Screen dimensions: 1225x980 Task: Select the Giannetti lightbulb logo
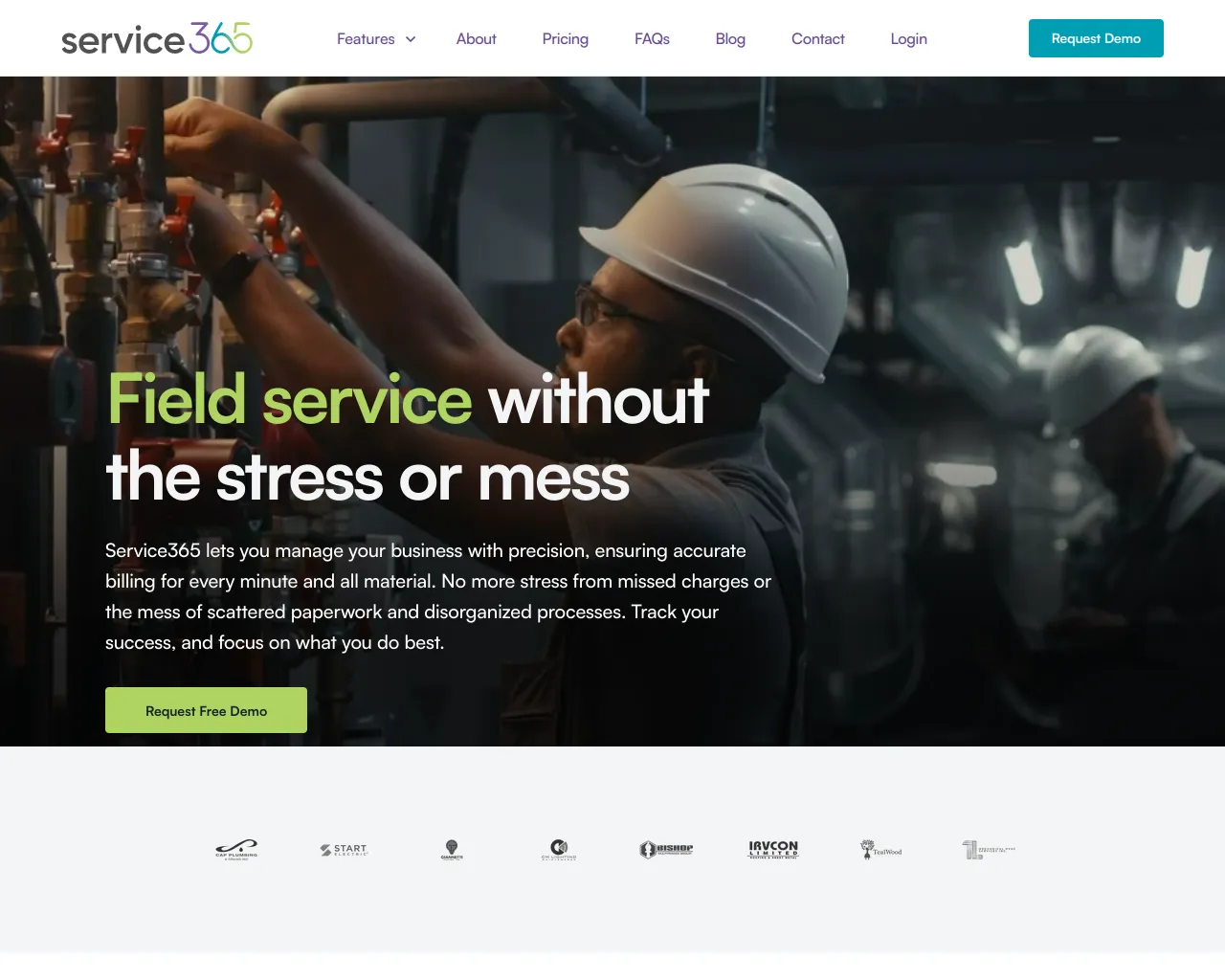(452, 849)
